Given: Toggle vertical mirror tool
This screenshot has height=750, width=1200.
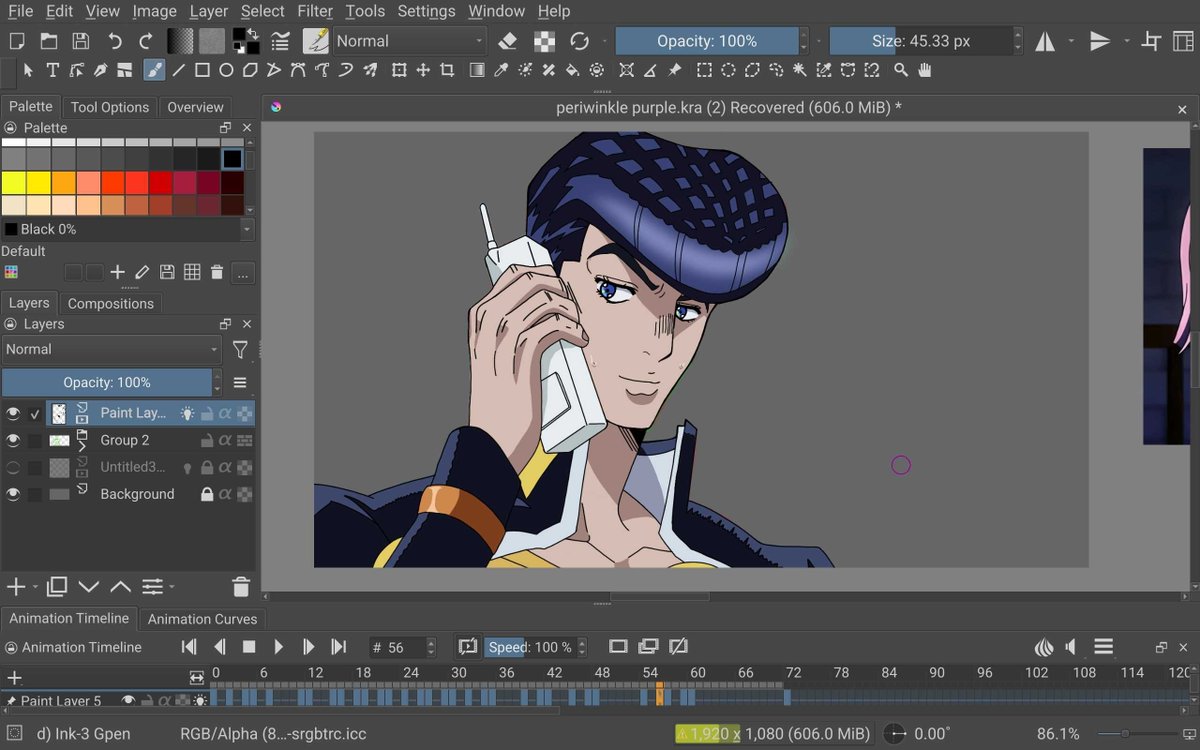Looking at the screenshot, I should pyautogui.click(x=1100, y=41).
